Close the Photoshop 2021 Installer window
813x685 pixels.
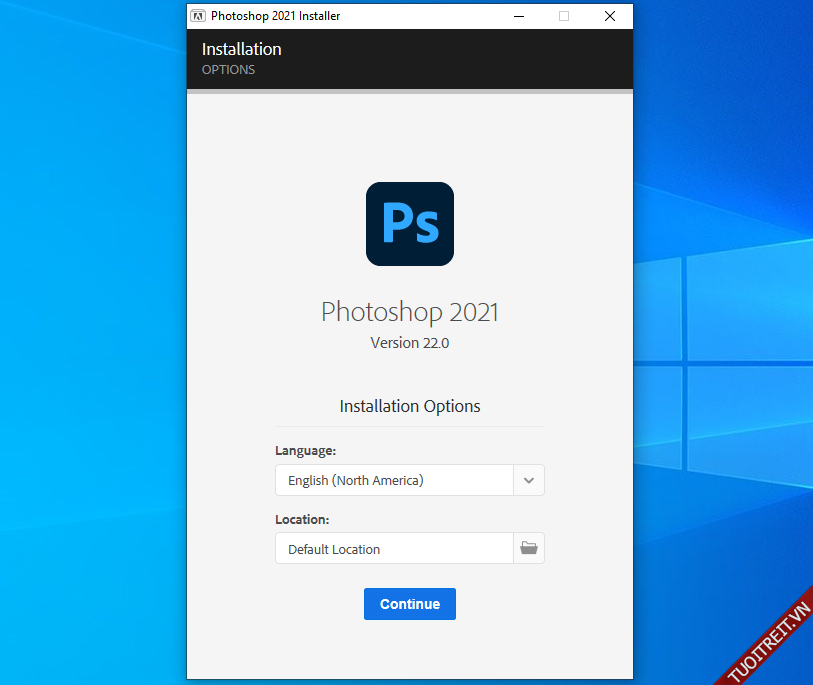pos(610,16)
